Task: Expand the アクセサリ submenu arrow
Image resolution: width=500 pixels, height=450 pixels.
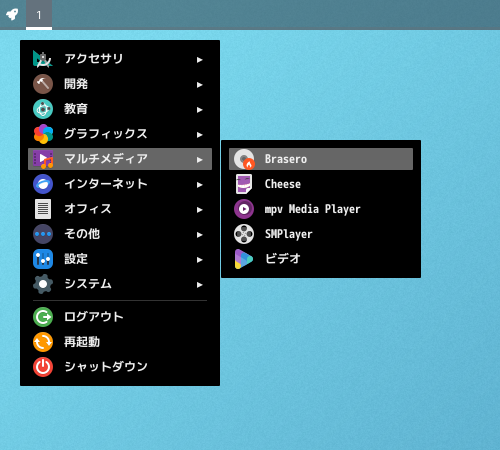Action: click(x=199, y=60)
